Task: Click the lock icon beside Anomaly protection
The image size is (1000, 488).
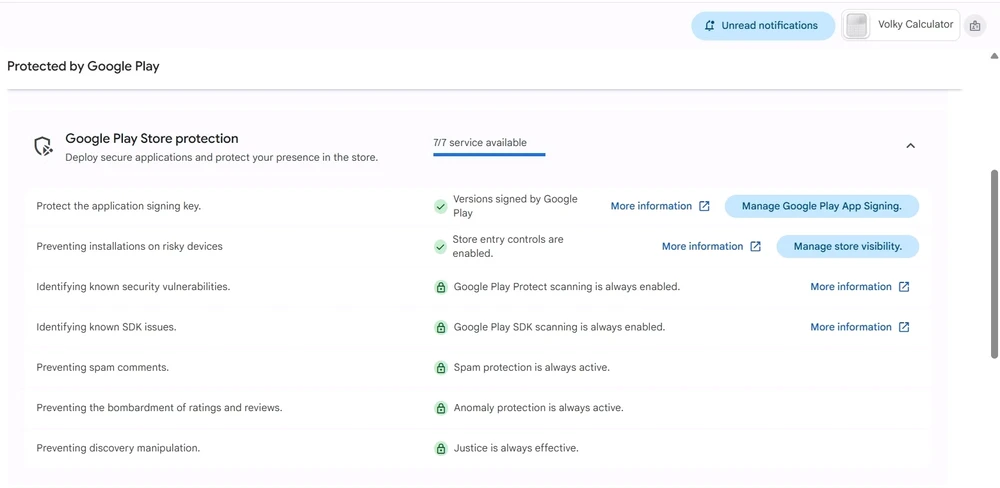Action: [x=440, y=408]
